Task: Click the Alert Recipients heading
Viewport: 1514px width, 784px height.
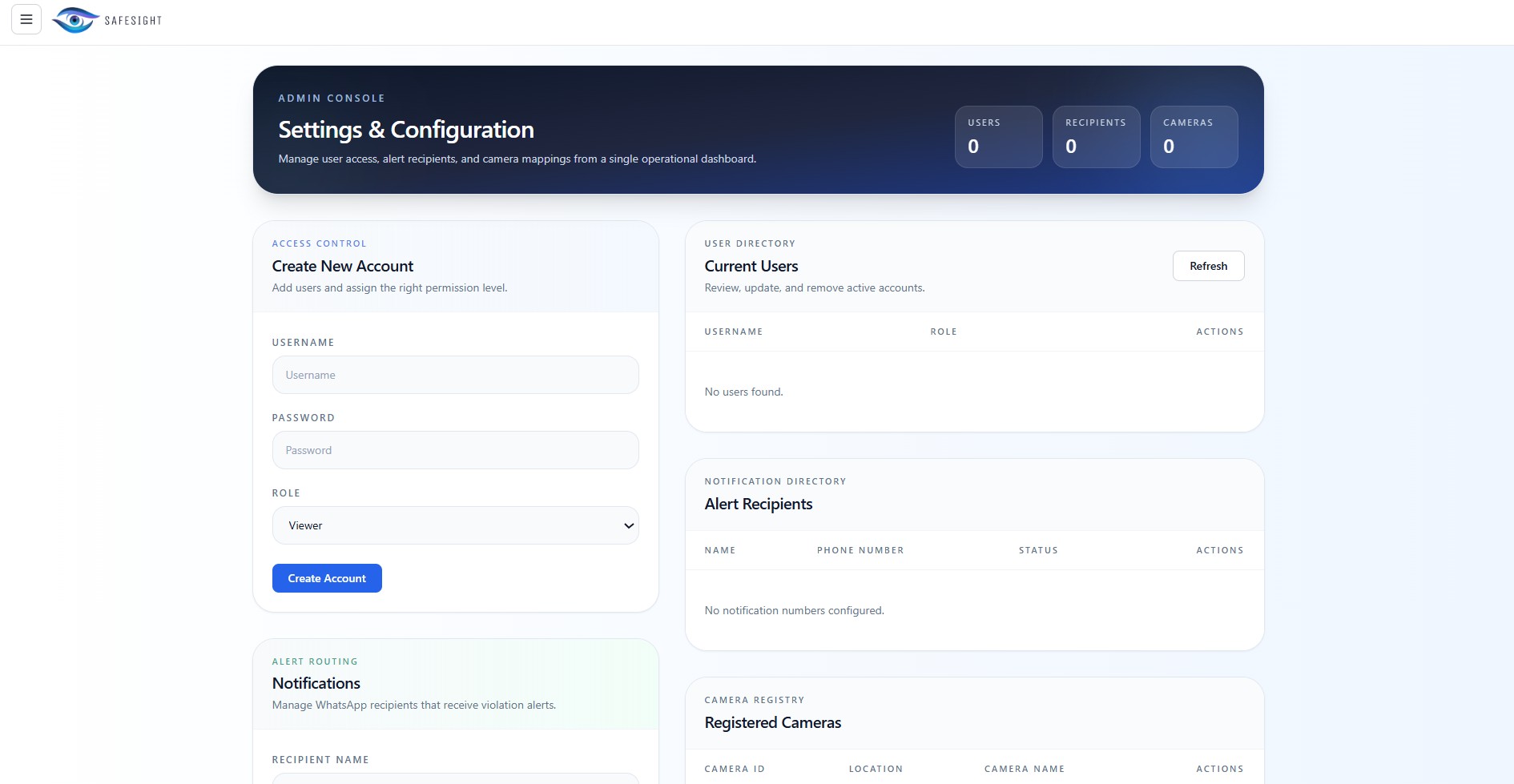Action: (x=759, y=504)
